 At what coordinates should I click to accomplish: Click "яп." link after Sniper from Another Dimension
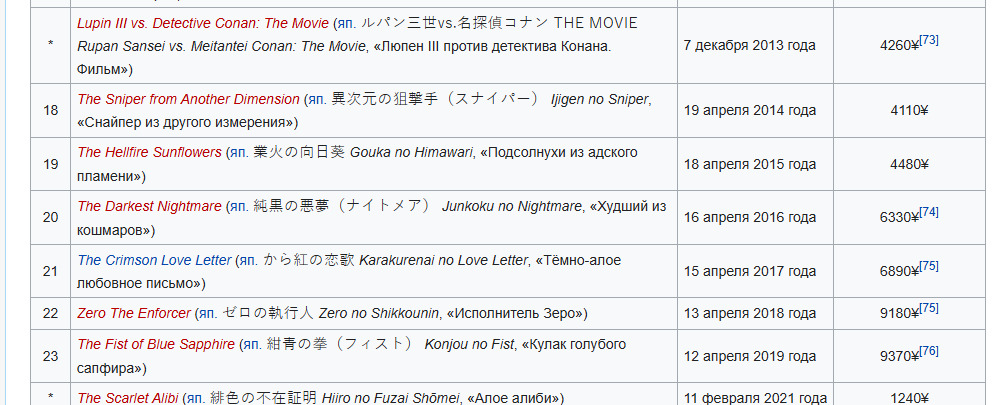(317, 99)
